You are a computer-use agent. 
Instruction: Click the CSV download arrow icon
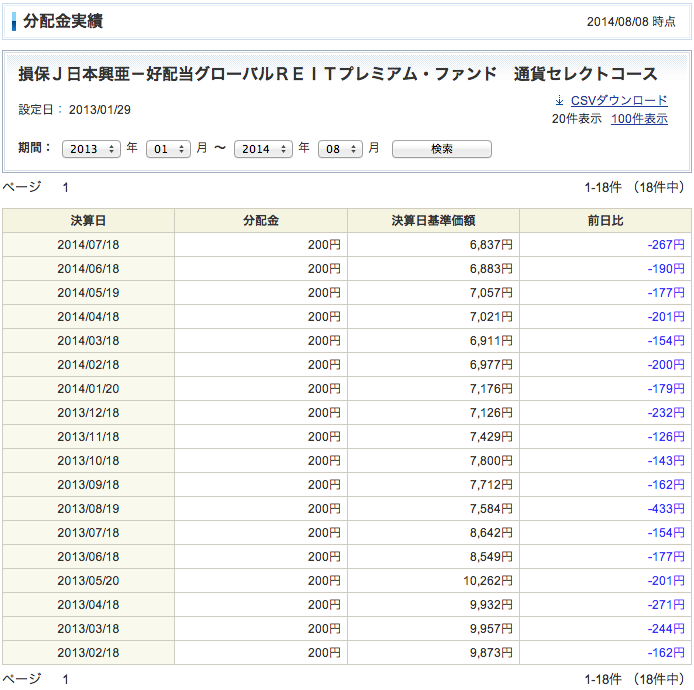coord(559,100)
